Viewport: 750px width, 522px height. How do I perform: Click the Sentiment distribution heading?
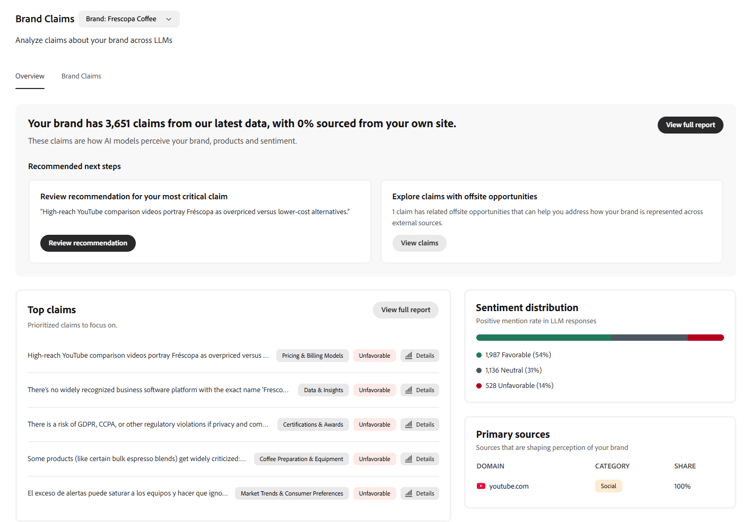527,308
